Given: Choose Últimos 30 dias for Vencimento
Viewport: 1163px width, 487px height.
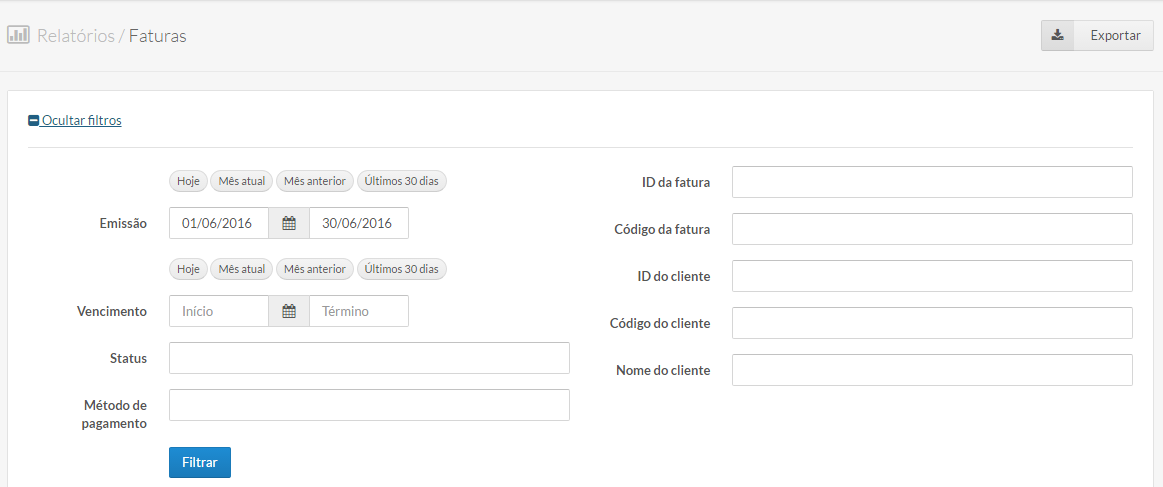Looking at the screenshot, I should click(403, 269).
